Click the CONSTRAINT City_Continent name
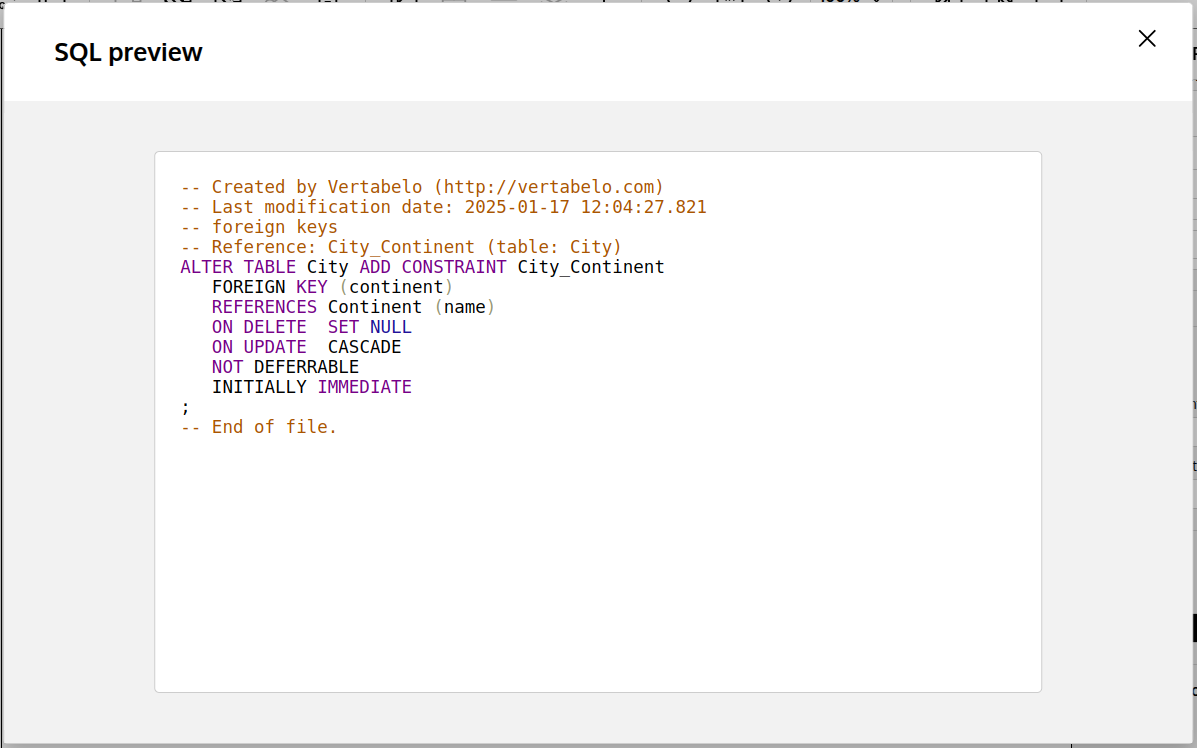Image resolution: width=1197 pixels, height=748 pixels. click(590, 267)
